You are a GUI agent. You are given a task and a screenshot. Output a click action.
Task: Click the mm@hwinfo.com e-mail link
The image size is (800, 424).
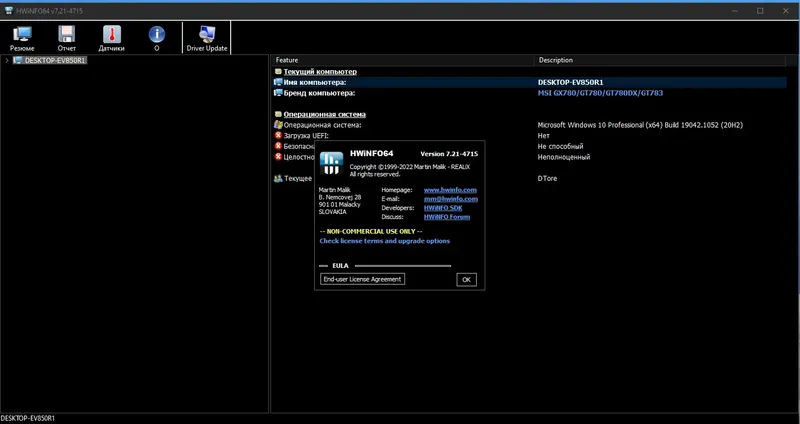pyautogui.click(x=451, y=199)
